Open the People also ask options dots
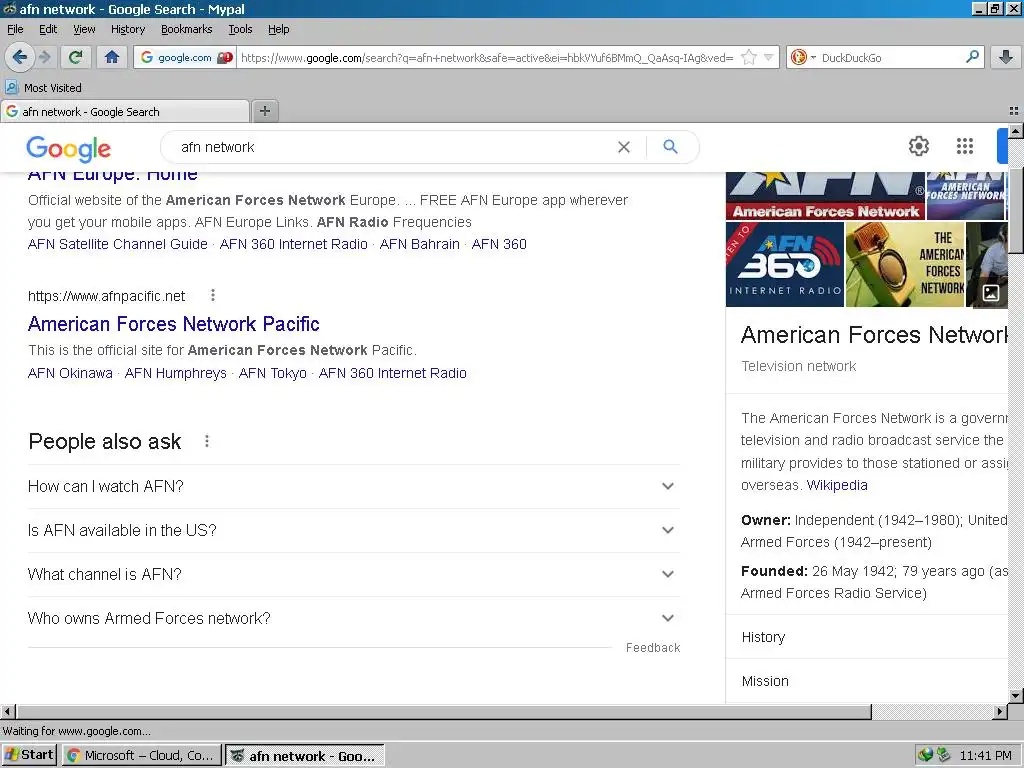1024x768 pixels. tap(207, 441)
